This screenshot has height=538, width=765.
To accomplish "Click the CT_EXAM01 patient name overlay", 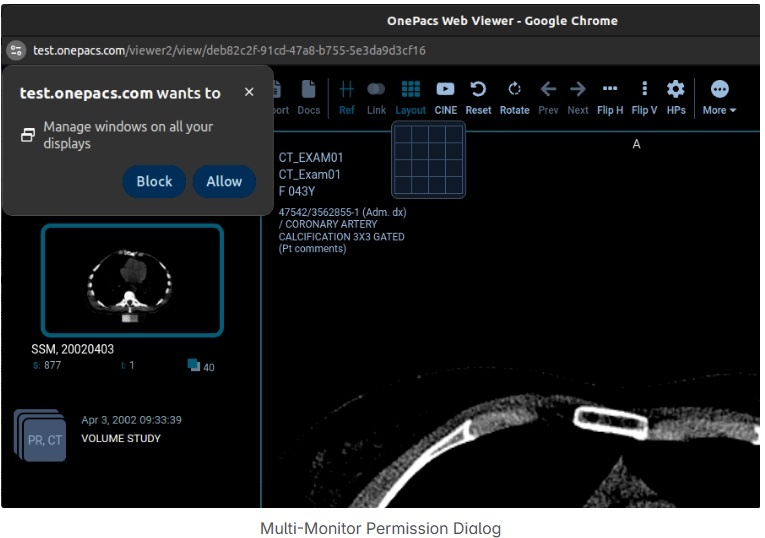I will [x=311, y=158].
